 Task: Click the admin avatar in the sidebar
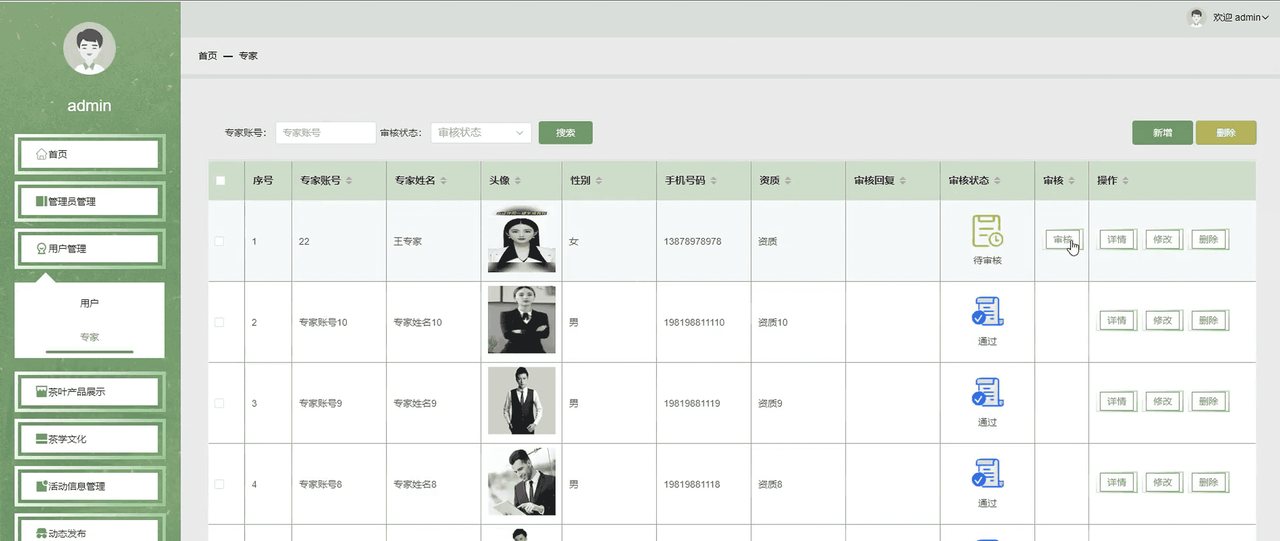click(89, 48)
